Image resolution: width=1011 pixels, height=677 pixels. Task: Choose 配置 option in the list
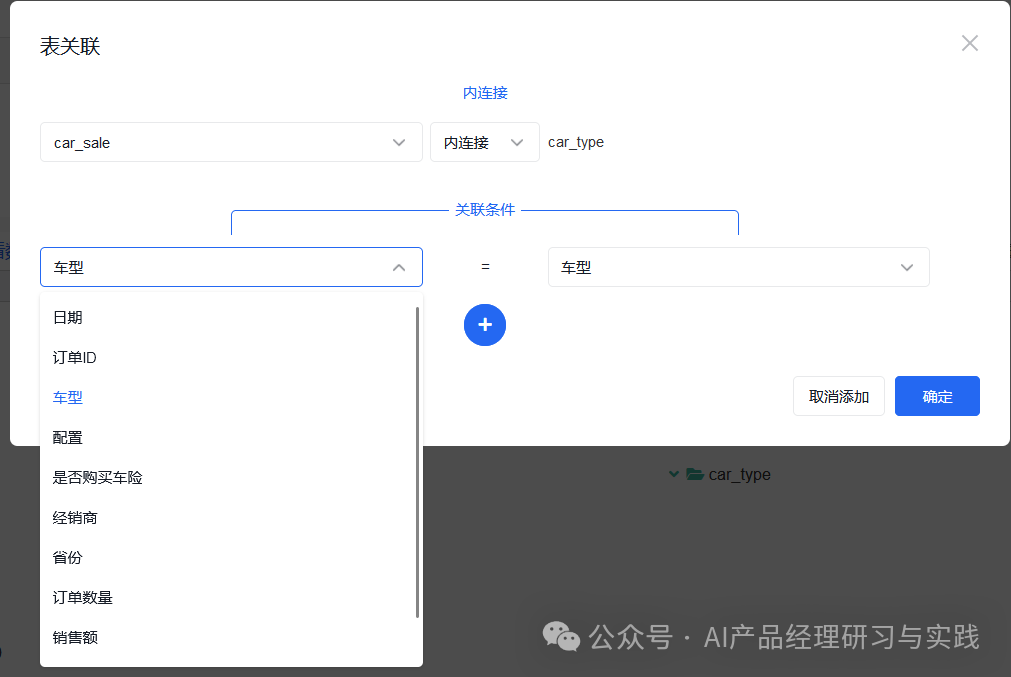coord(68,438)
